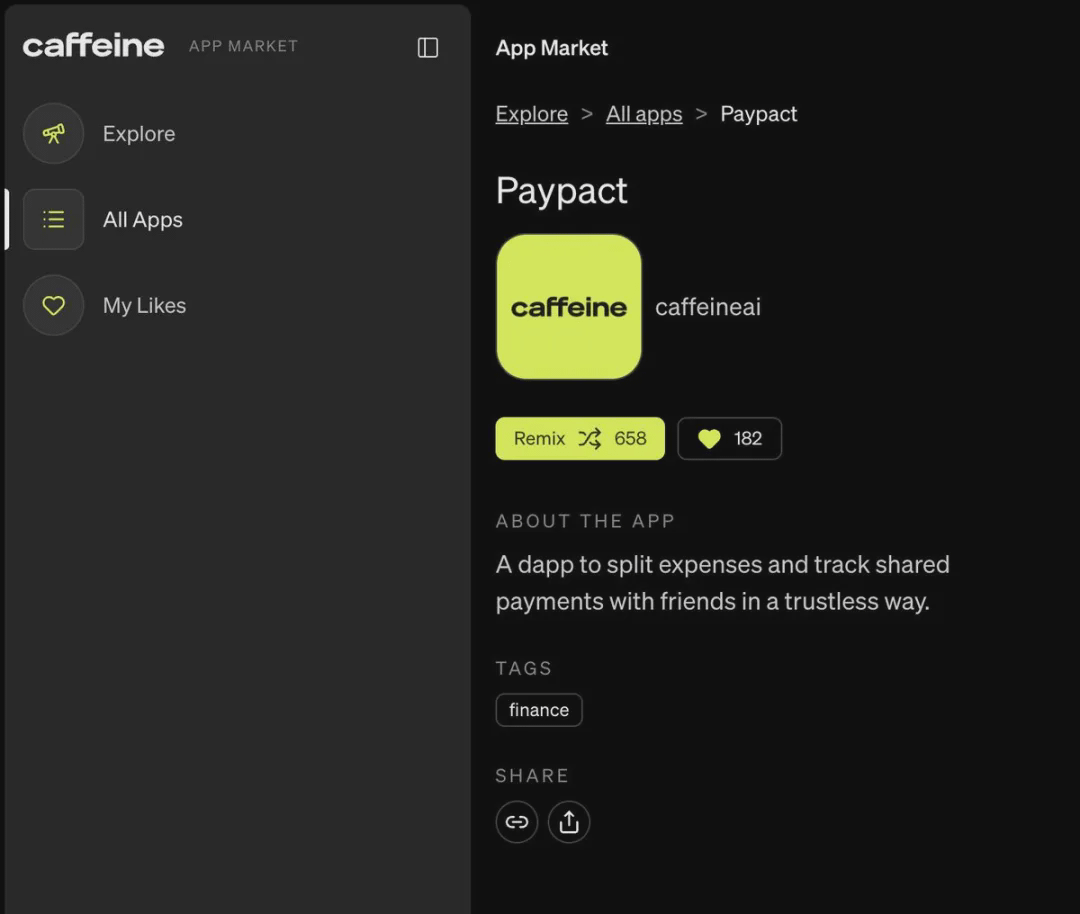This screenshot has height=914, width=1080.
Task: Collapse the sidebar panel icon
Action: click(x=428, y=48)
